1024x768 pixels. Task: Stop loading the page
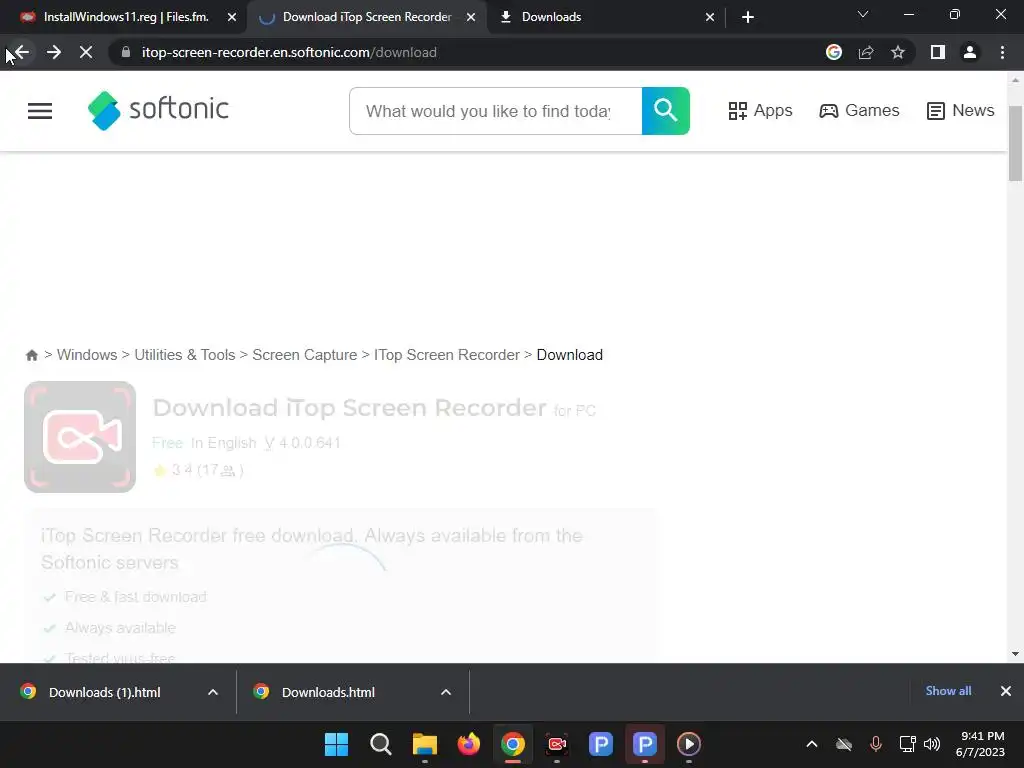[86, 53]
